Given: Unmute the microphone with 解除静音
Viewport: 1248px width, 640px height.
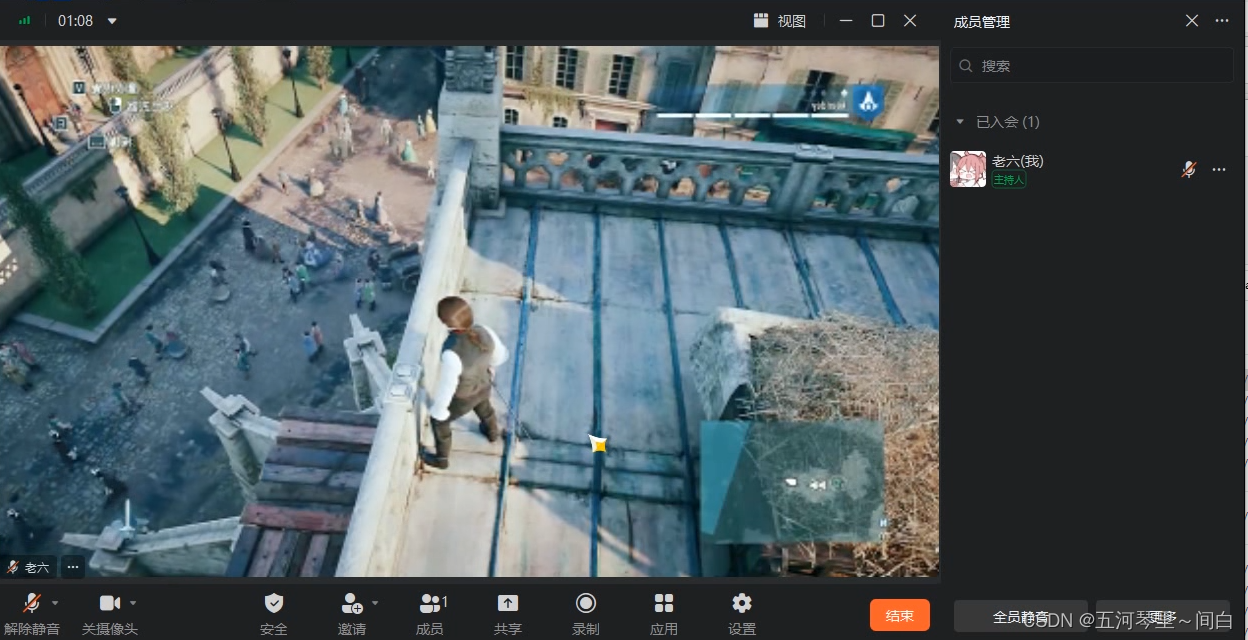Looking at the screenshot, I should coord(31,613).
